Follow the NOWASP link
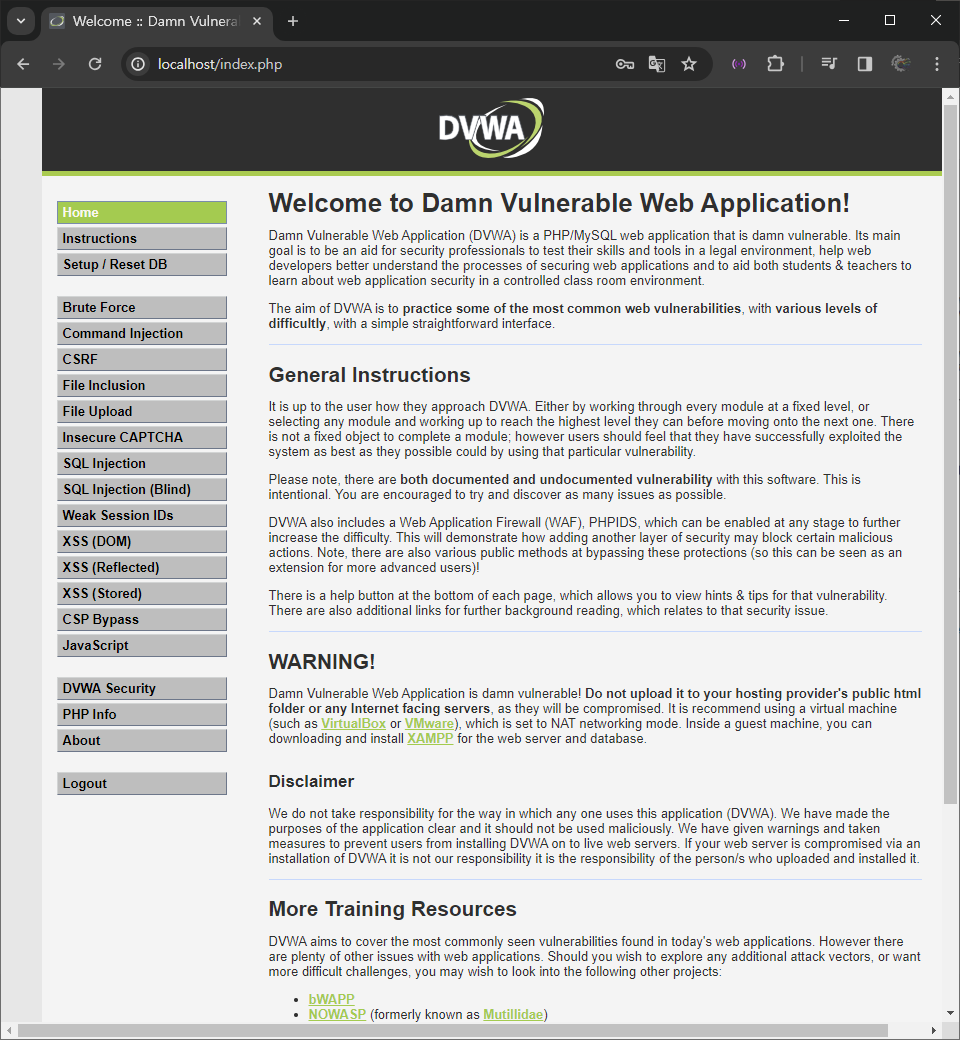This screenshot has height=1040, width=960. click(337, 1014)
